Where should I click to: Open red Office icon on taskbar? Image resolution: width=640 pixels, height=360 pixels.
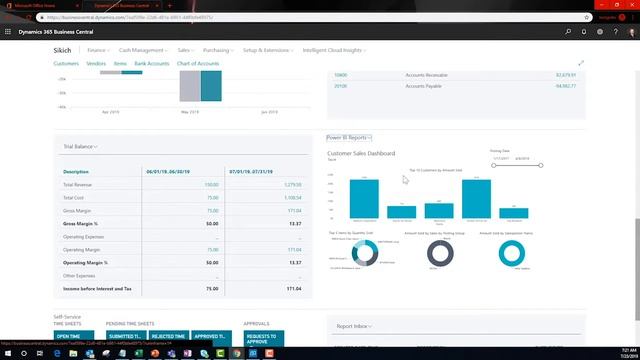click(x=269, y=353)
